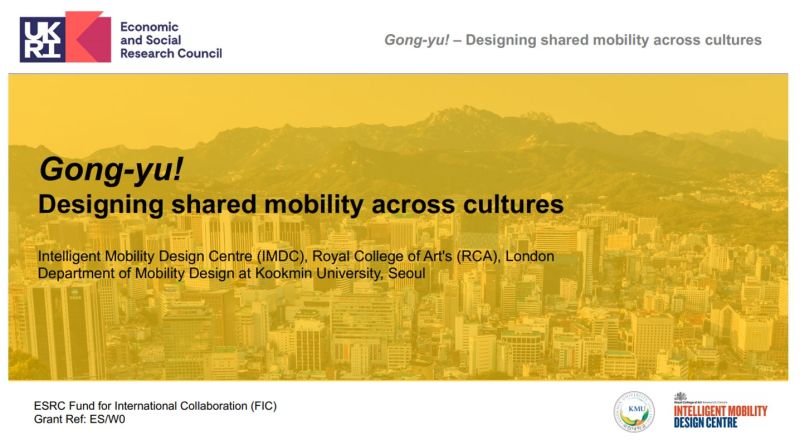Click the word DESIGN CENTRE in blue logo text
Screen dimensions: 800x445
(705, 422)
